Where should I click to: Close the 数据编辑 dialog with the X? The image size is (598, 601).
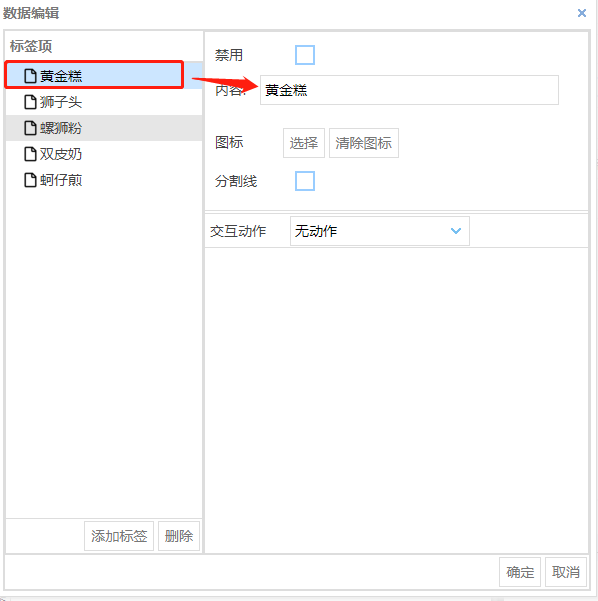[582, 13]
